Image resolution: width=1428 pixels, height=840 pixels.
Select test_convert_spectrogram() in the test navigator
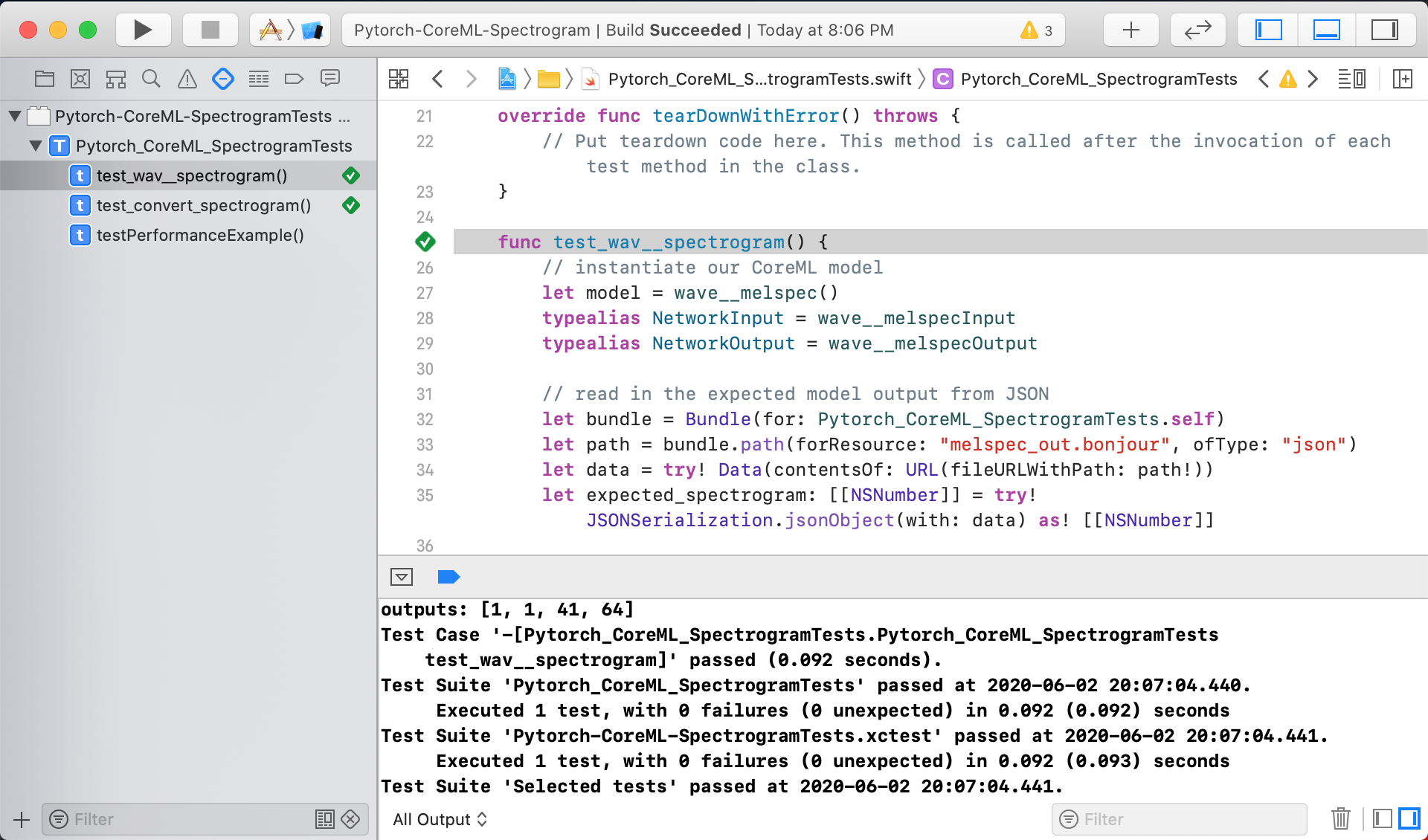click(188, 205)
